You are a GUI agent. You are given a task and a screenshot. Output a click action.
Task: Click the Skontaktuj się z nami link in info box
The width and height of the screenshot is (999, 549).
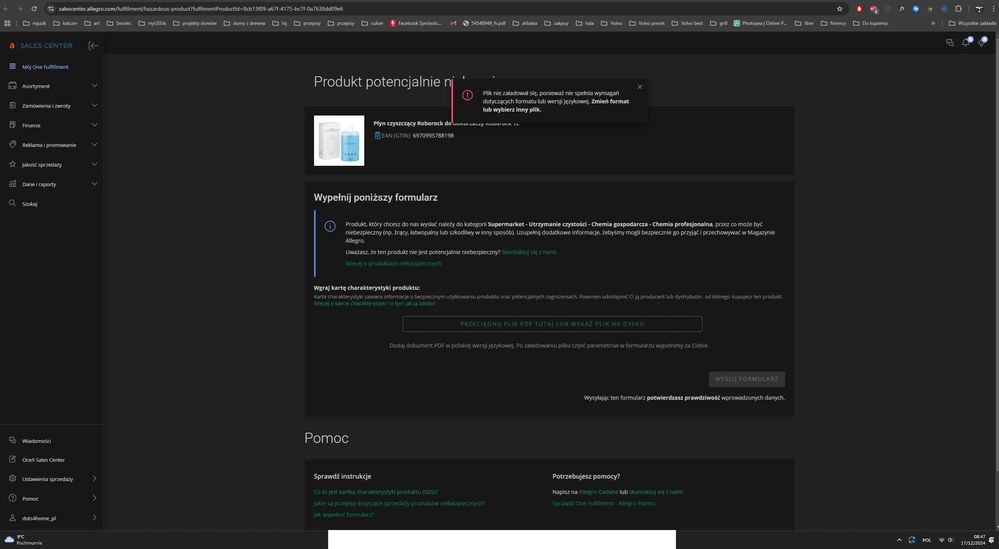[529, 252]
